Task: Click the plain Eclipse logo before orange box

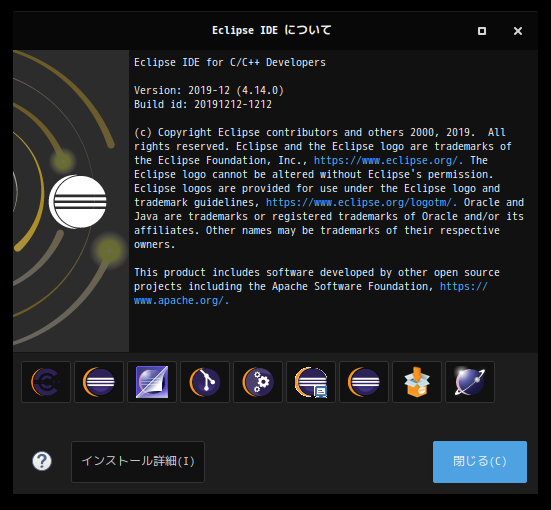Action: point(364,382)
